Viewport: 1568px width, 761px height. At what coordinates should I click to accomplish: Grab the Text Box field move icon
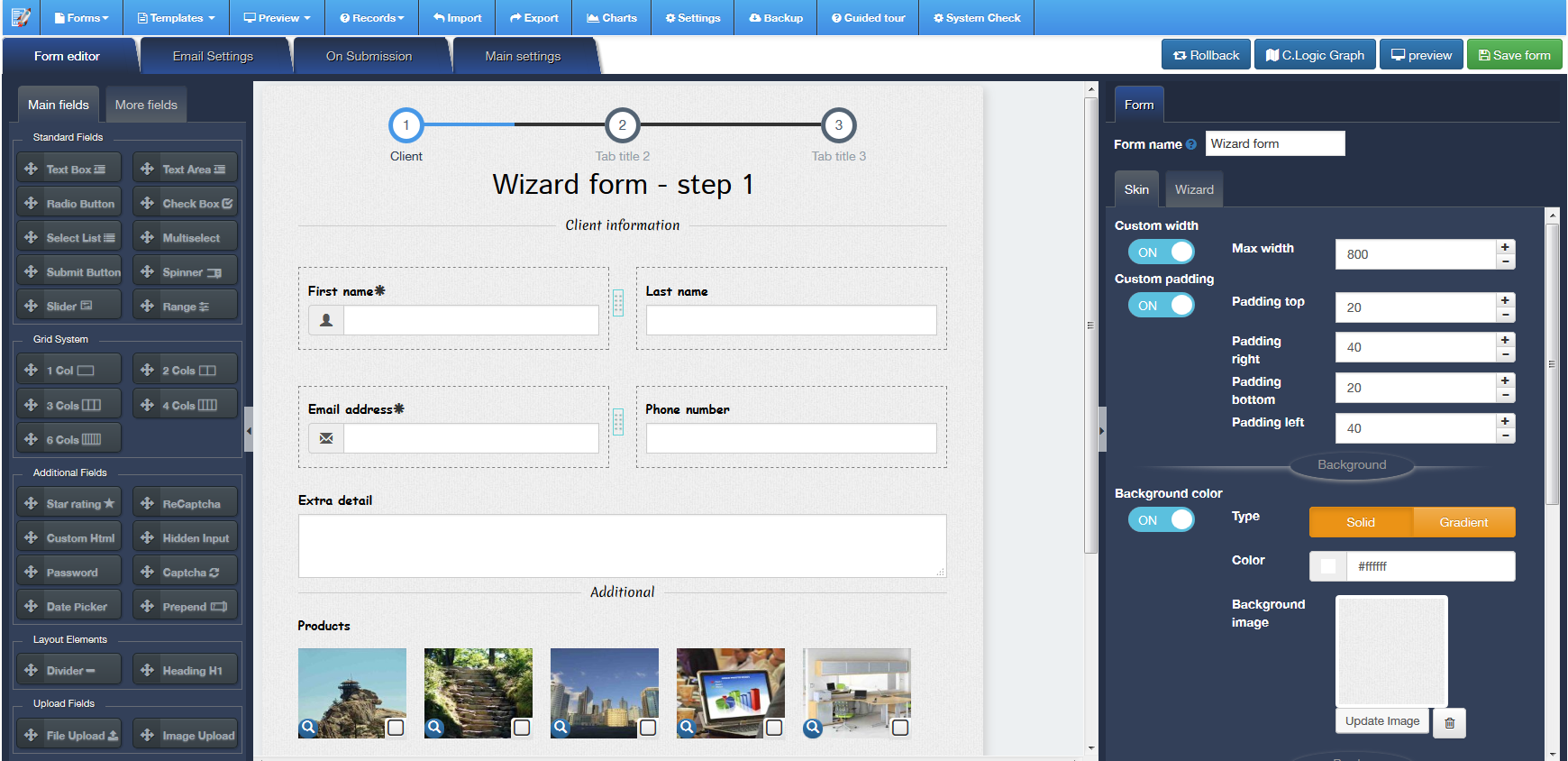coord(32,170)
